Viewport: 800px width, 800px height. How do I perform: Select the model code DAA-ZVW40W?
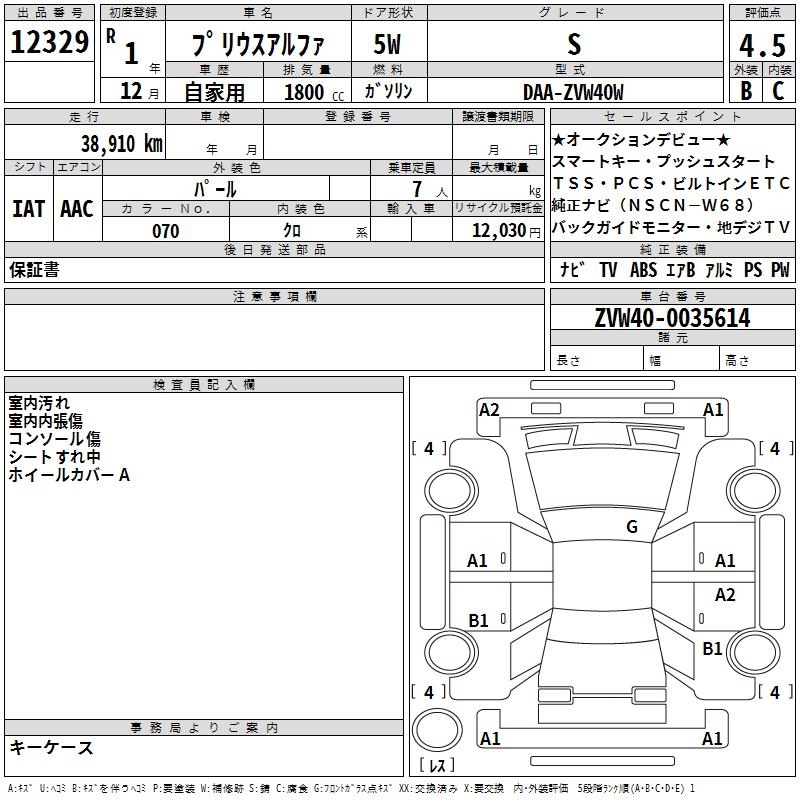click(573, 92)
